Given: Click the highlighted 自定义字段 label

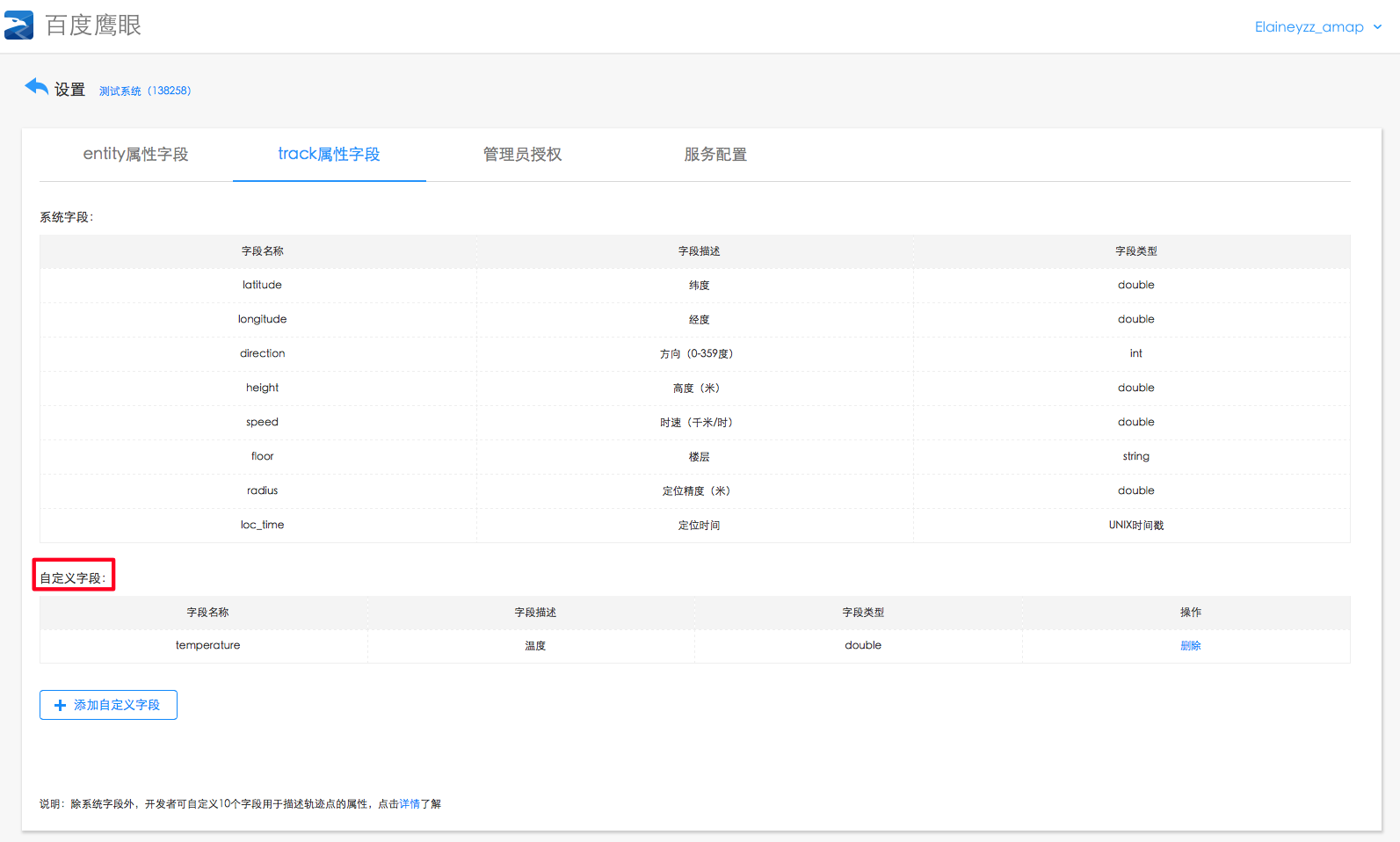Looking at the screenshot, I should point(73,578).
